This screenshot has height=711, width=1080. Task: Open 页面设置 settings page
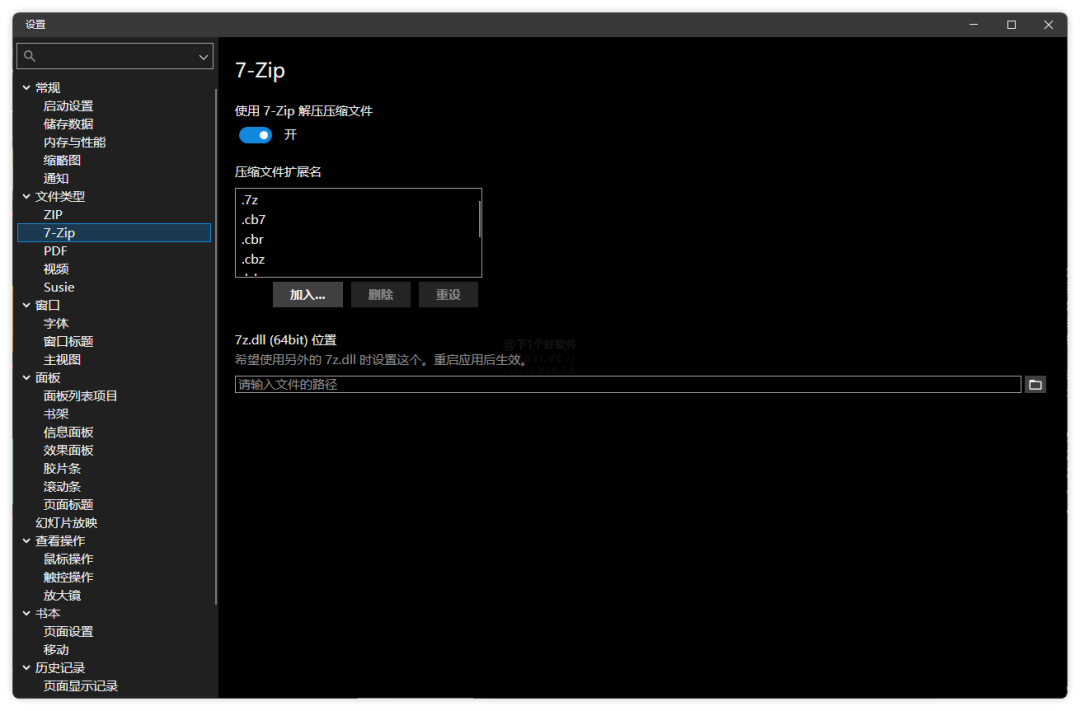[x=68, y=632]
